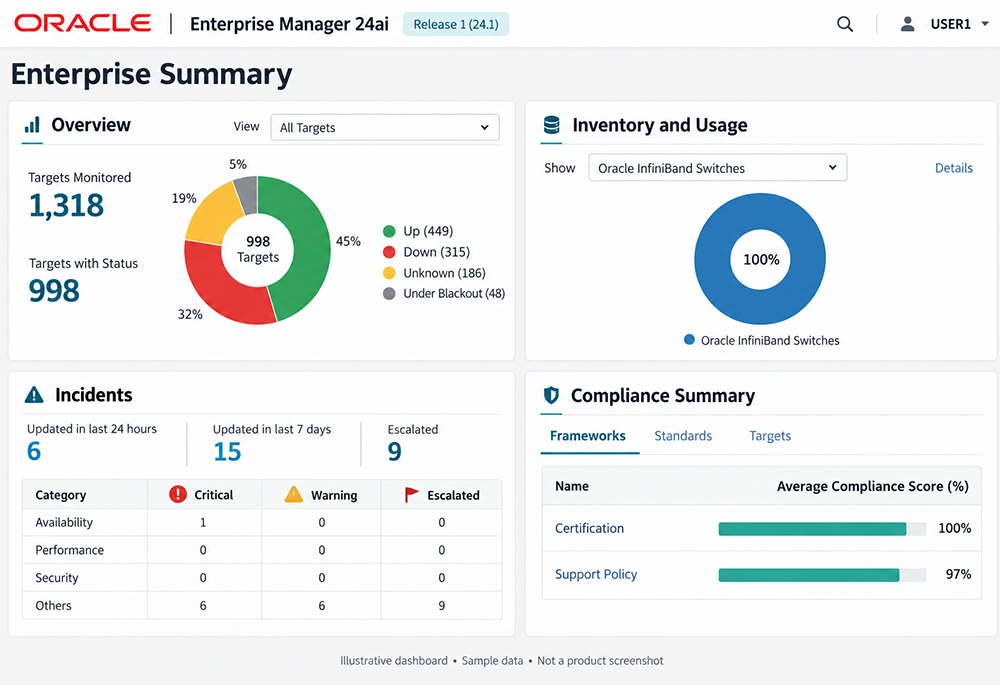Image resolution: width=1000 pixels, height=685 pixels.
Task: Click the Enterprise Manager 24ai product title
Action: [x=289, y=24]
